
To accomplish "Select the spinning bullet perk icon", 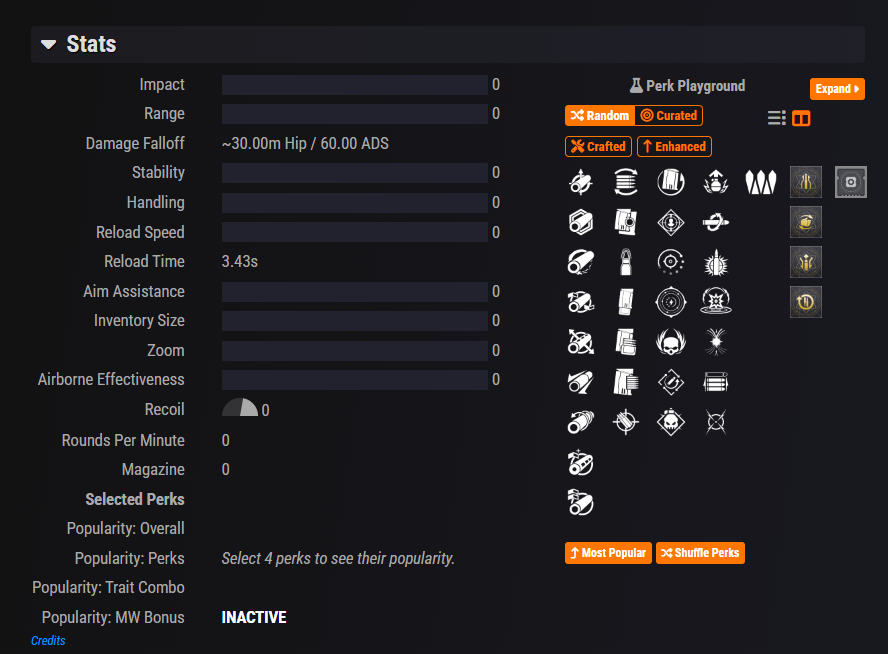I will [x=716, y=222].
